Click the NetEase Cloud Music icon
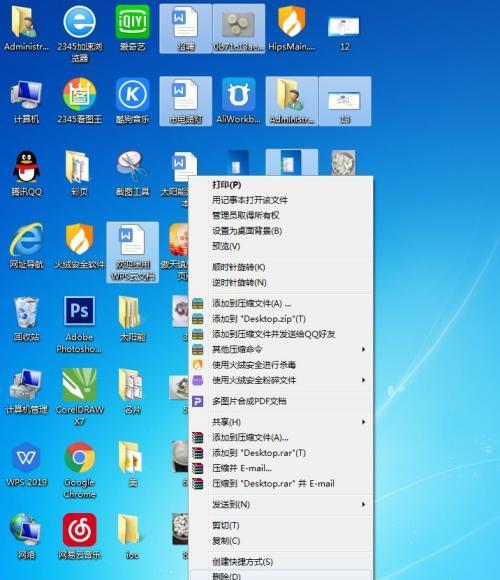This screenshot has height=580, width=500. point(79,536)
